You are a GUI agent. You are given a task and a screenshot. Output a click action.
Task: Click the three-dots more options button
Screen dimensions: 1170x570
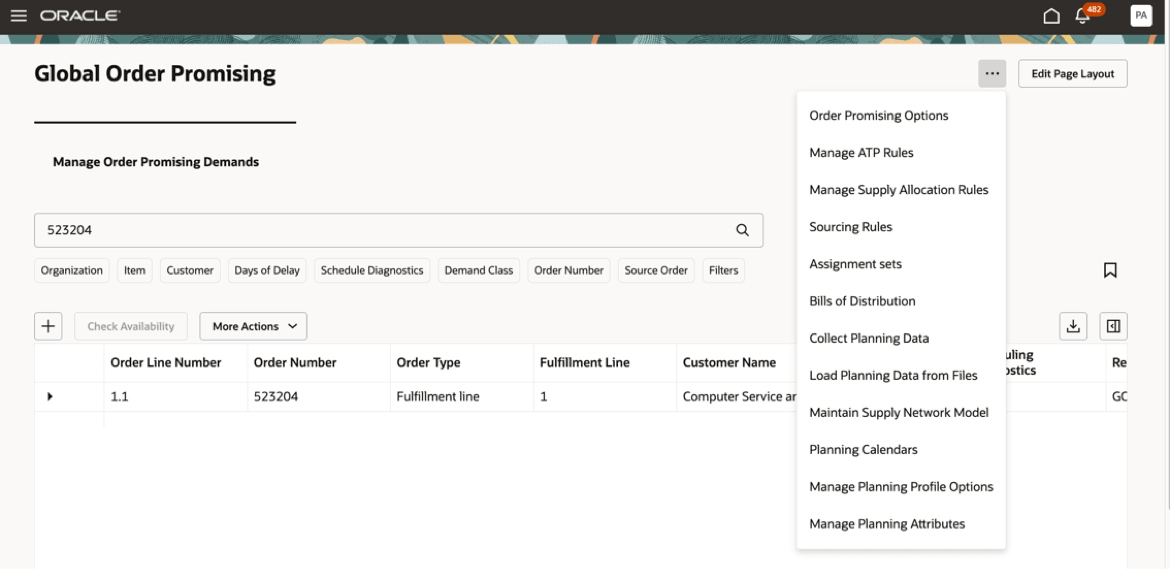(992, 74)
